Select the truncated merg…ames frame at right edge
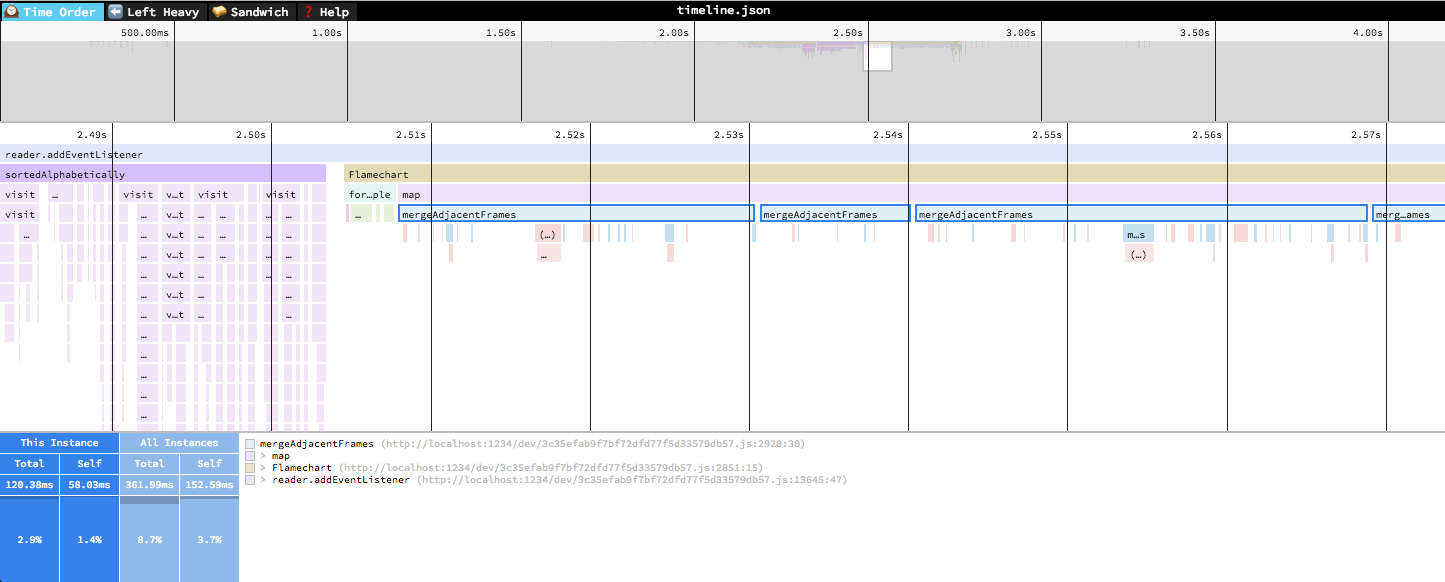 (1408, 214)
